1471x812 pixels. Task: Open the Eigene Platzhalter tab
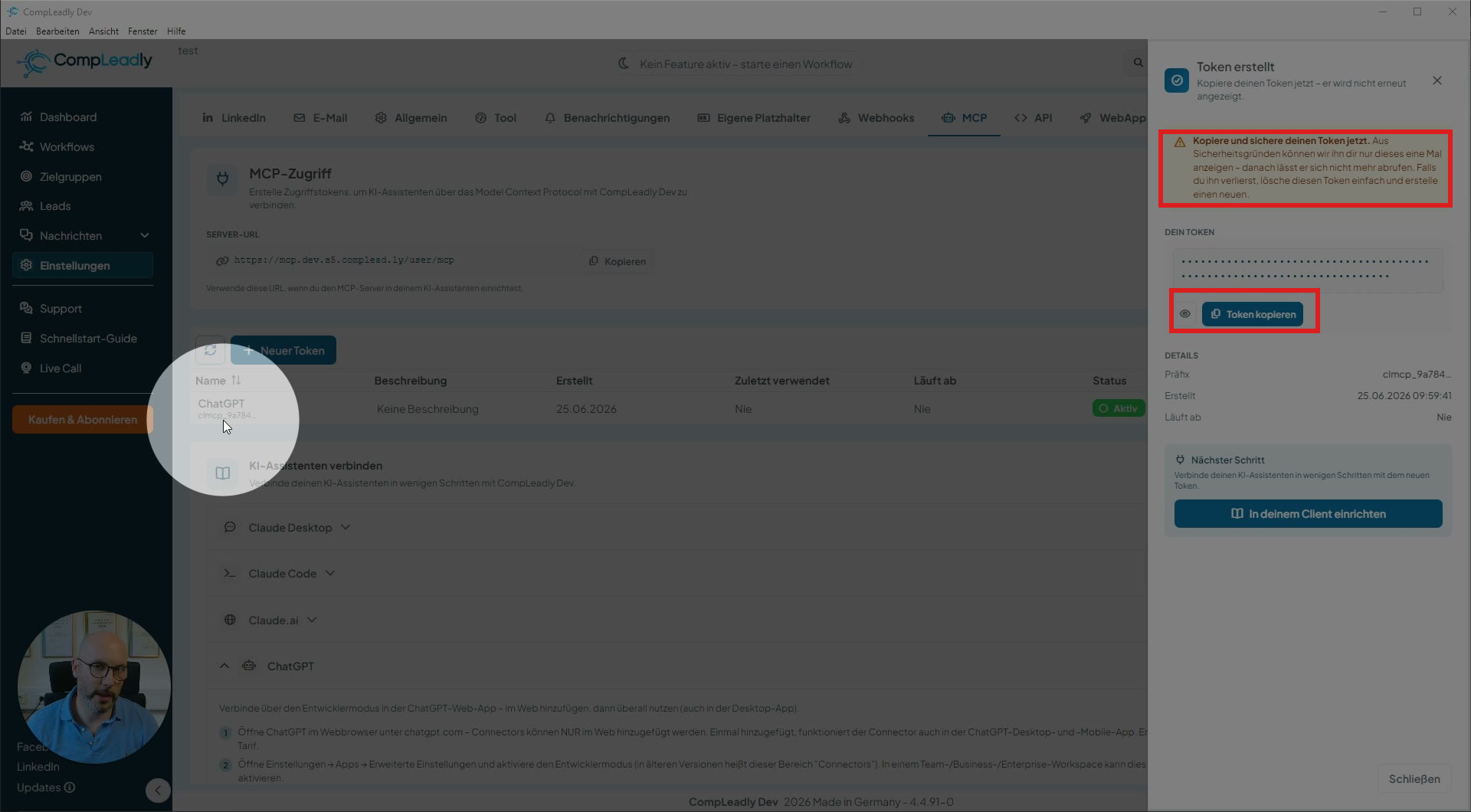pyautogui.click(x=754, y=118)
